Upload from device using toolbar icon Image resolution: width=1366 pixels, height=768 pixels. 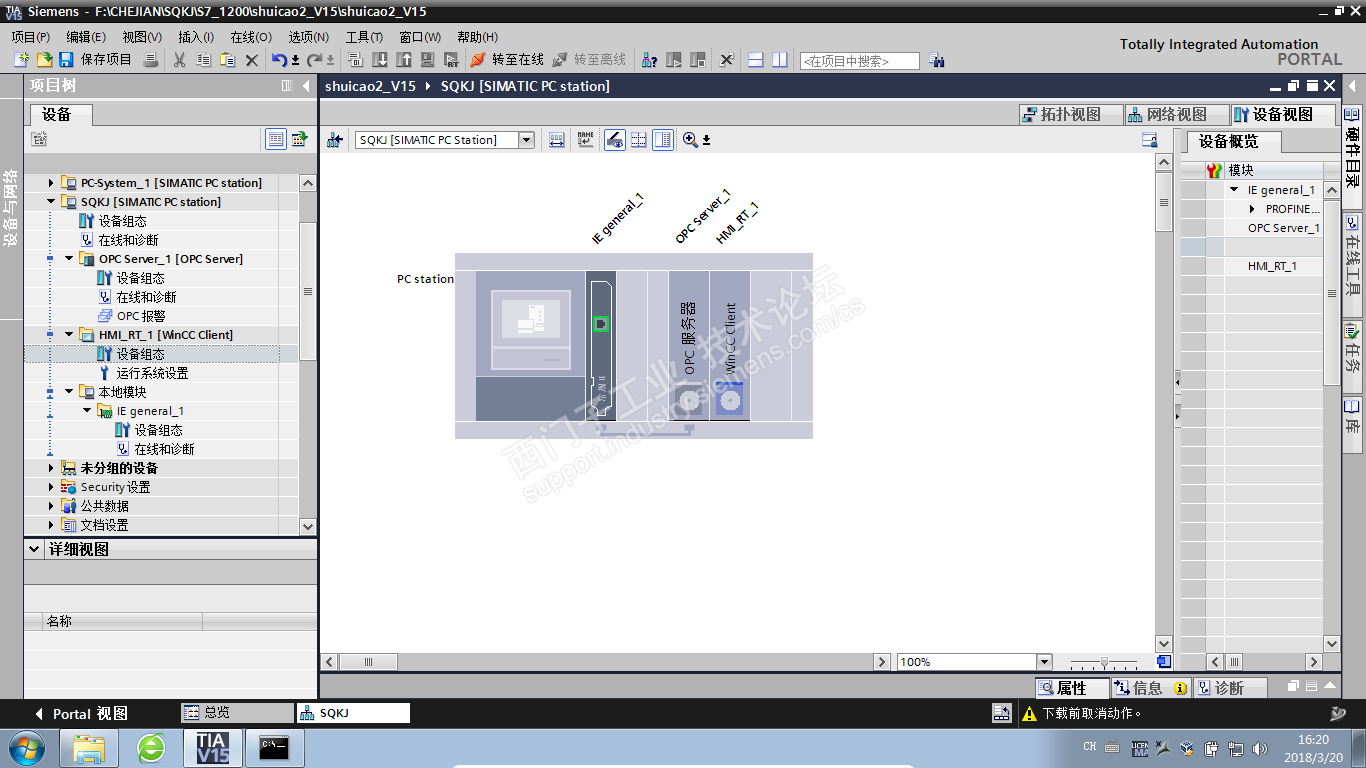pos(404,60)
